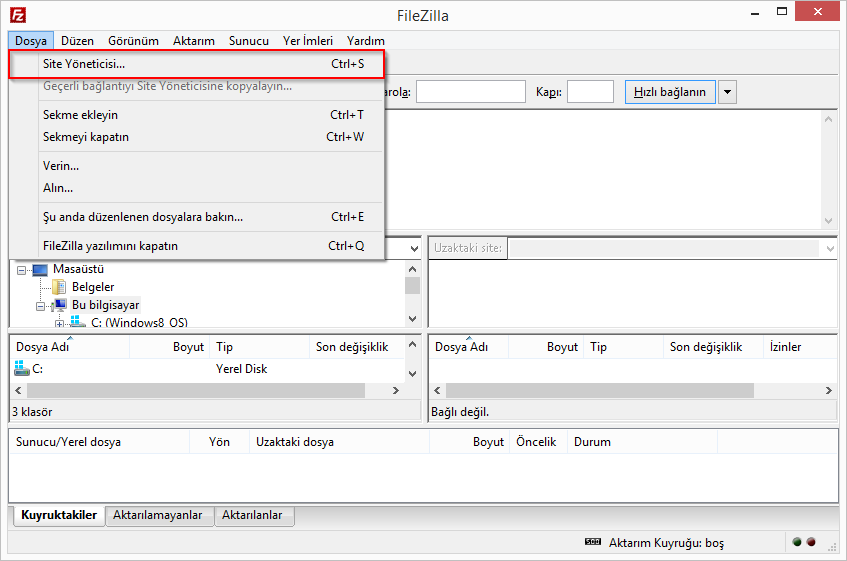The image size is (847, 561).
Task: Switch to the Aktarılanlar tab
Action: (x=252, y=515)
